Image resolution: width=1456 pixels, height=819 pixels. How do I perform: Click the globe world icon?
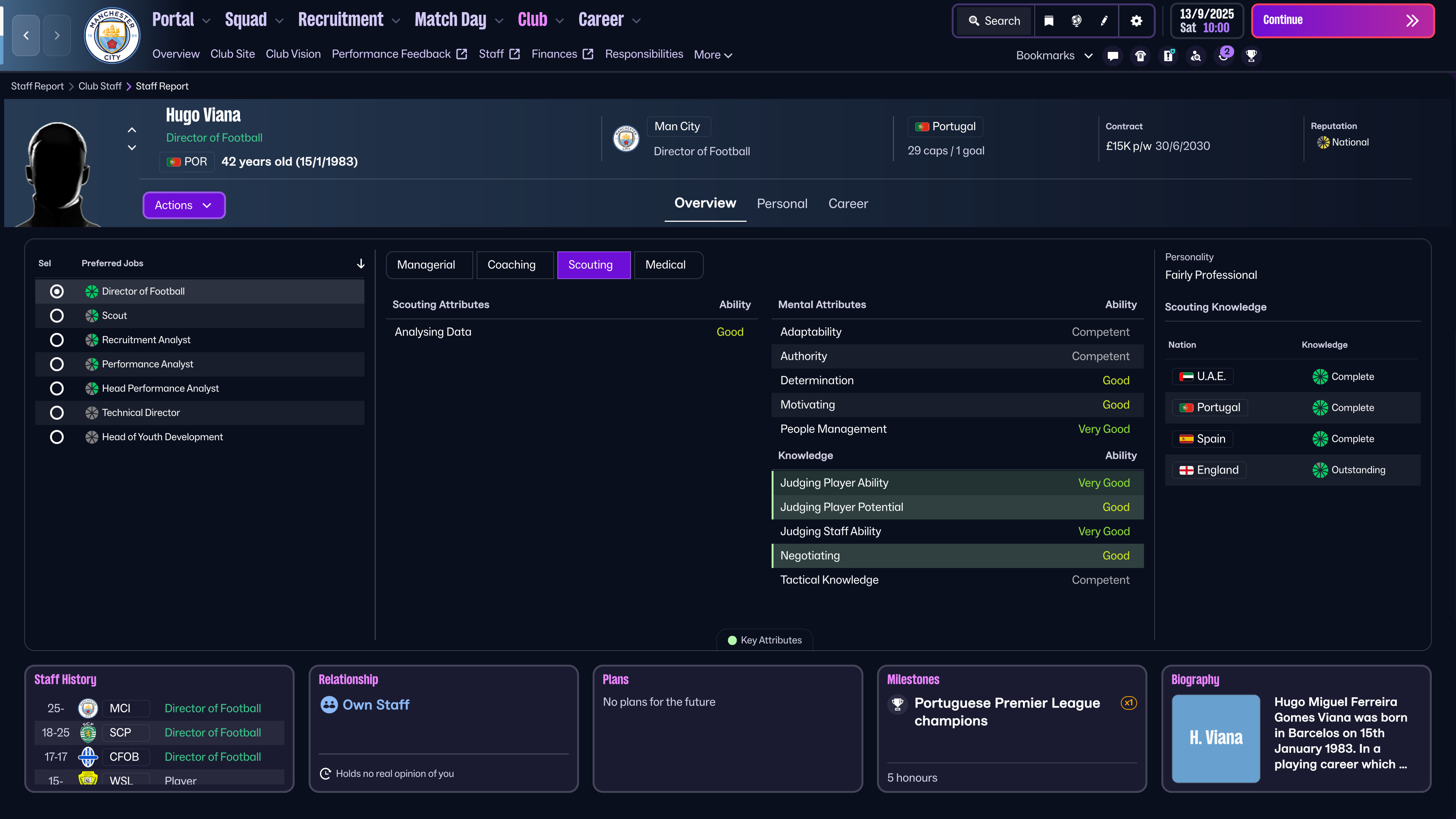[1076, 21]
